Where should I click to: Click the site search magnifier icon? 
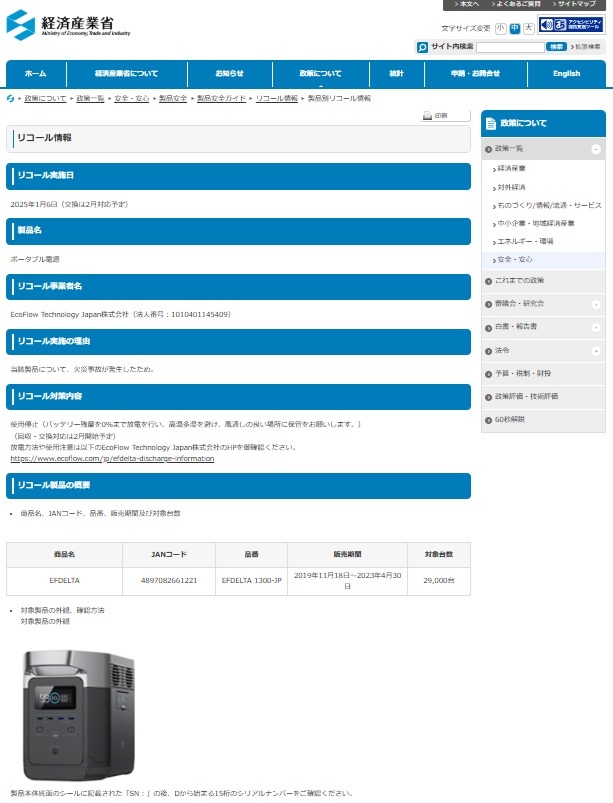(x=422, y=47)
